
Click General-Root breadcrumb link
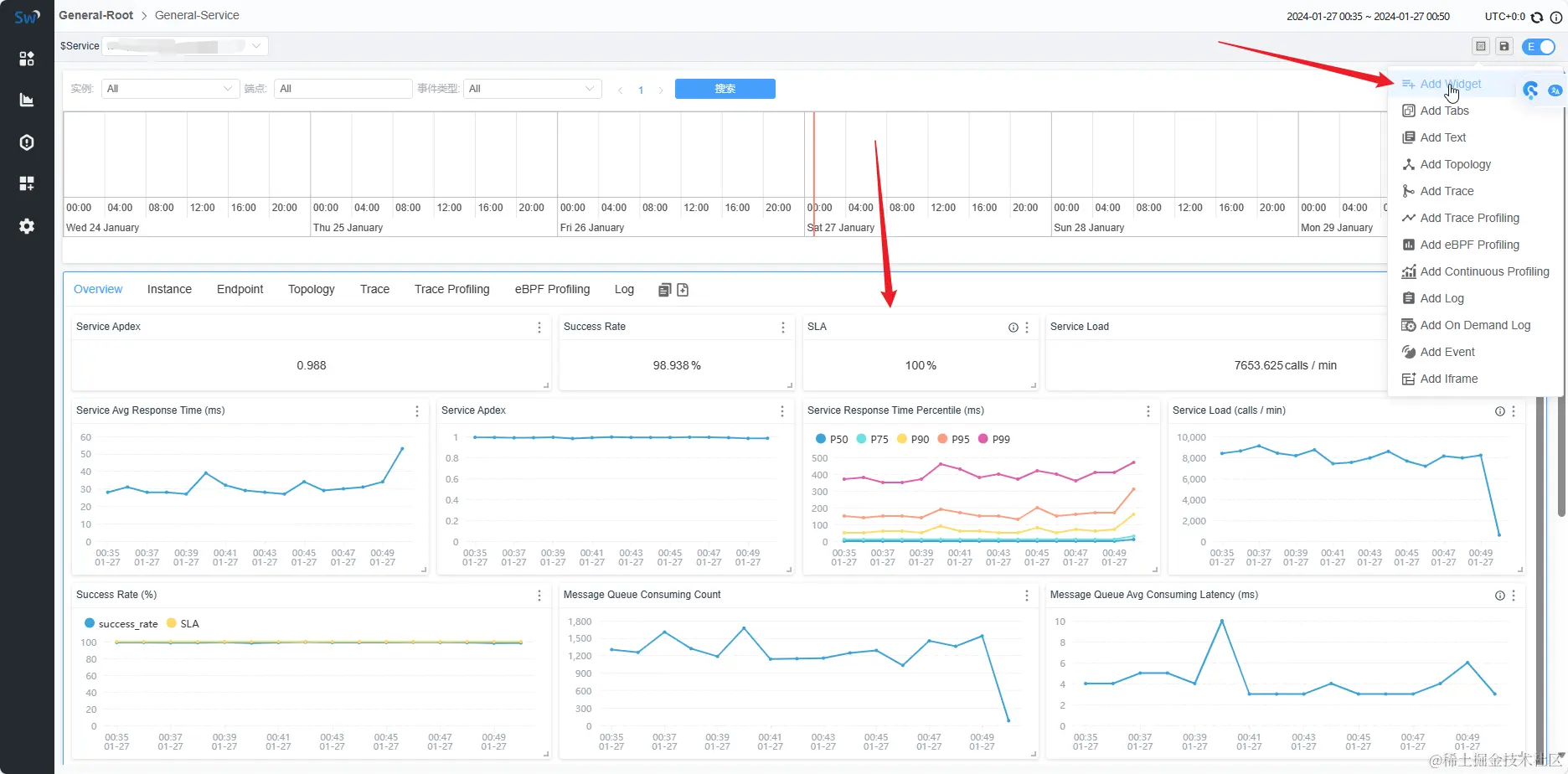click(x=95, y=15)
